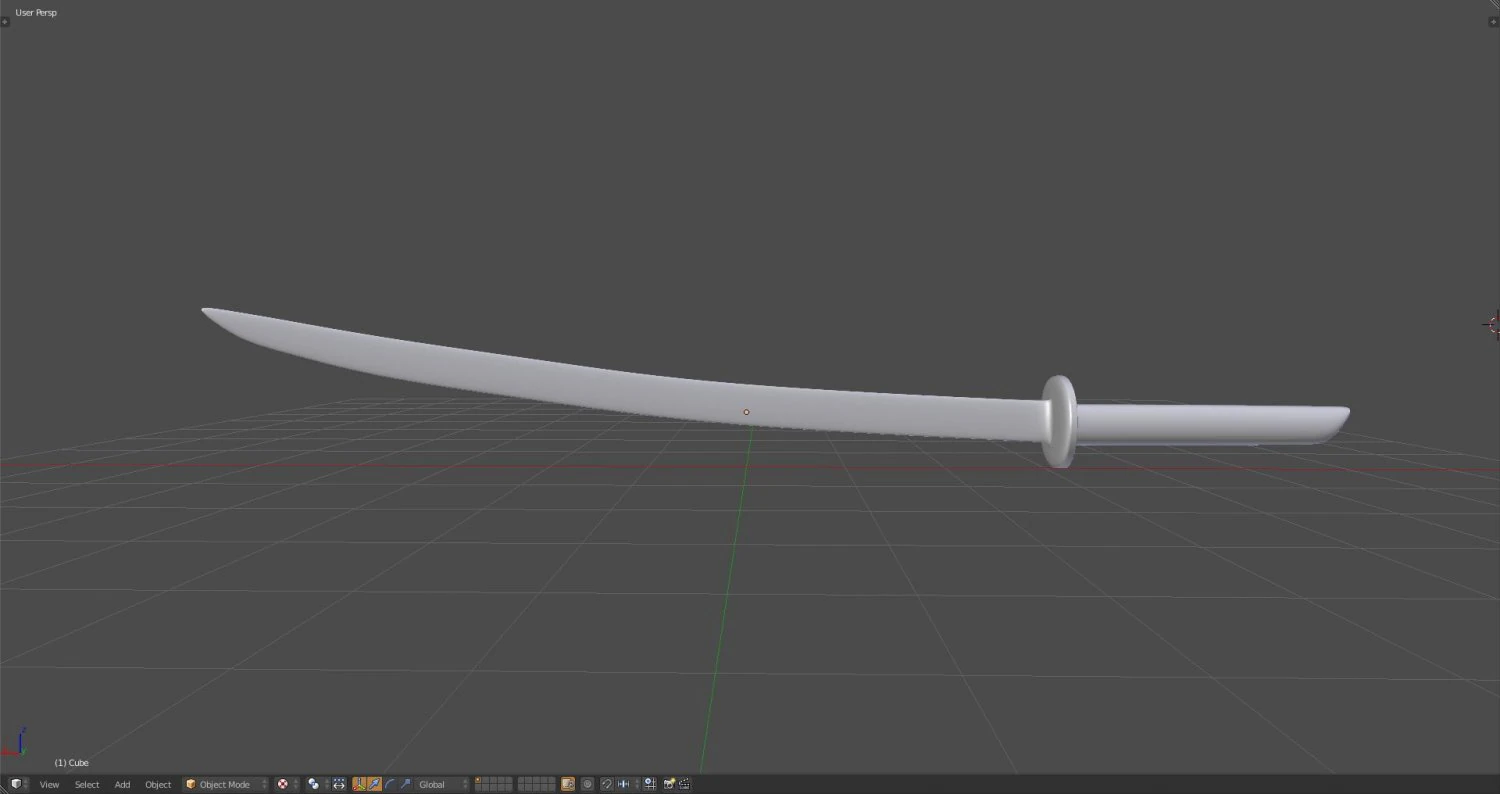Image resolution: width=1500 pixels, height=794 pixels.
Task: Toggle snap magnet icon
Action: click(606, 785)
